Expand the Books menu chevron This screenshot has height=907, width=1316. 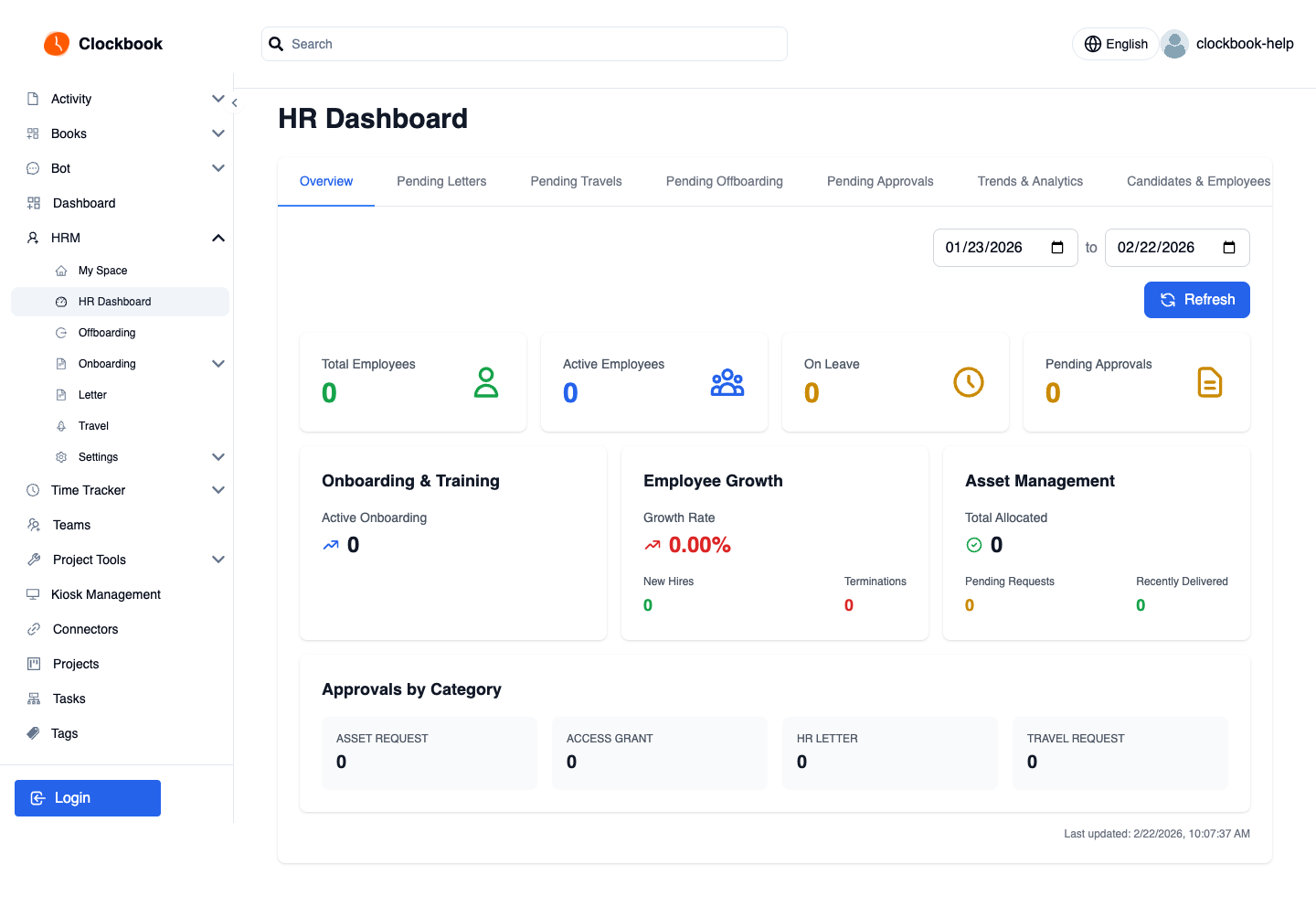(218, 133)
